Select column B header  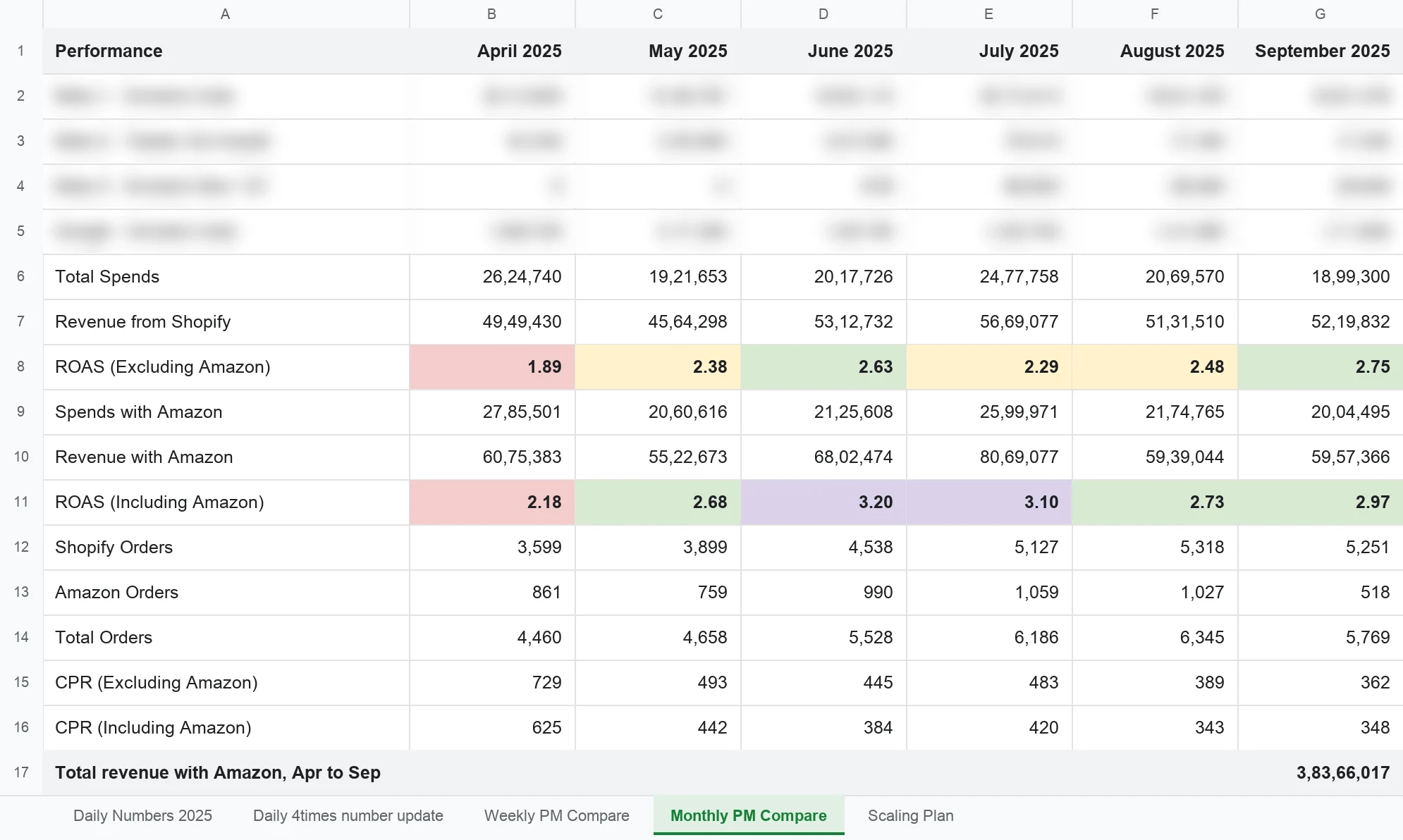(x=492, y=14)
